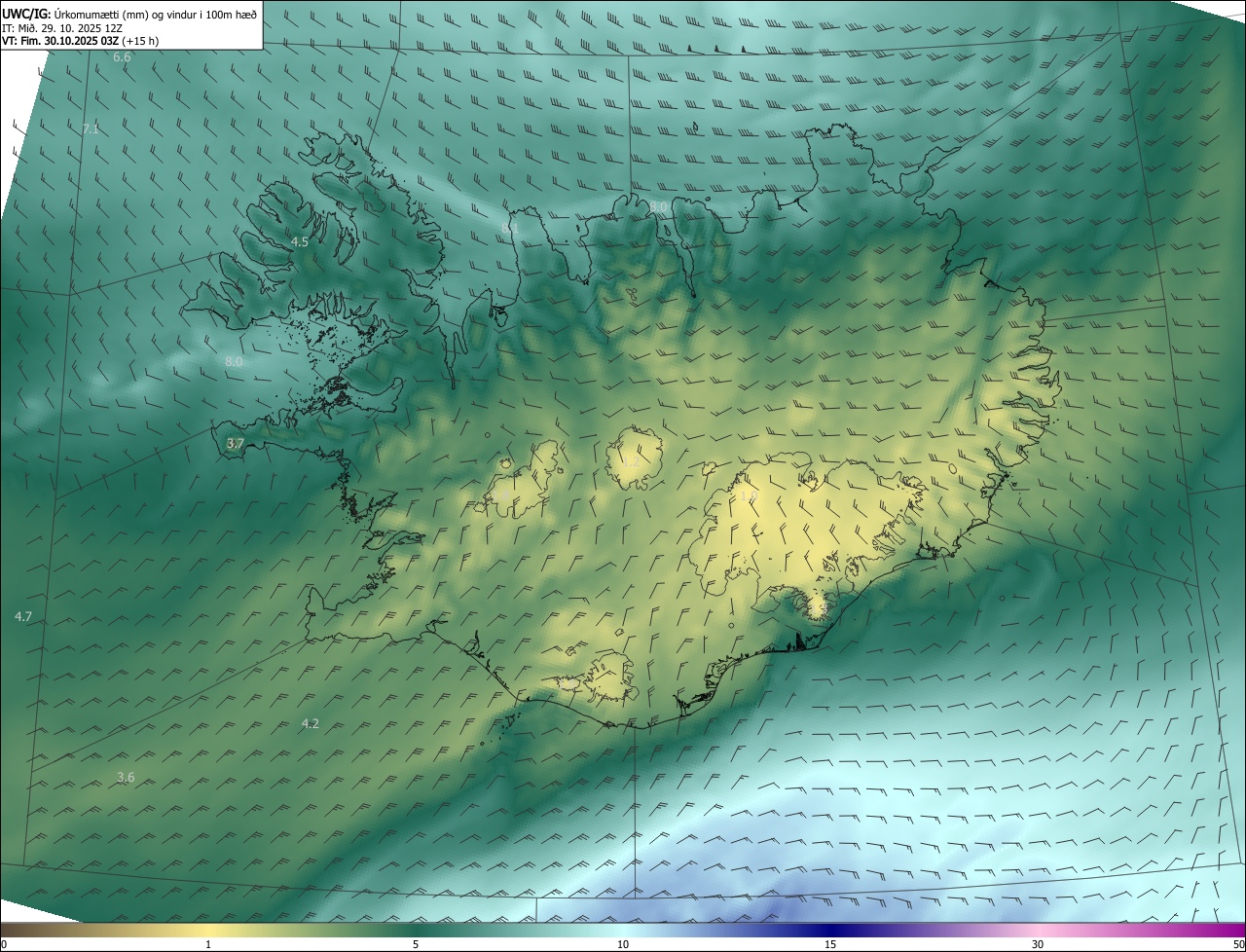Image resolution: width=1246 pixels, height=952 pixels.
Task: Click the 3.6 value on the map
Action: click(126, 777)
